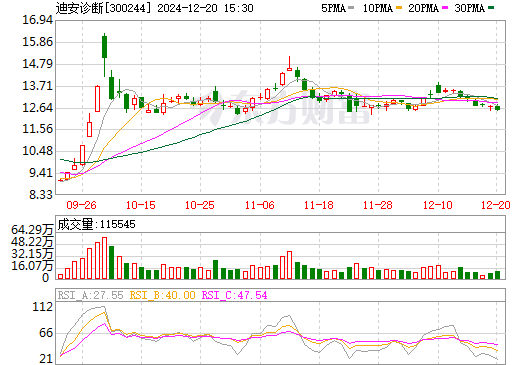Screen dimensions: 520x365
Task: Click the green 30PMA legend color marker
Action: pos(491,8)
